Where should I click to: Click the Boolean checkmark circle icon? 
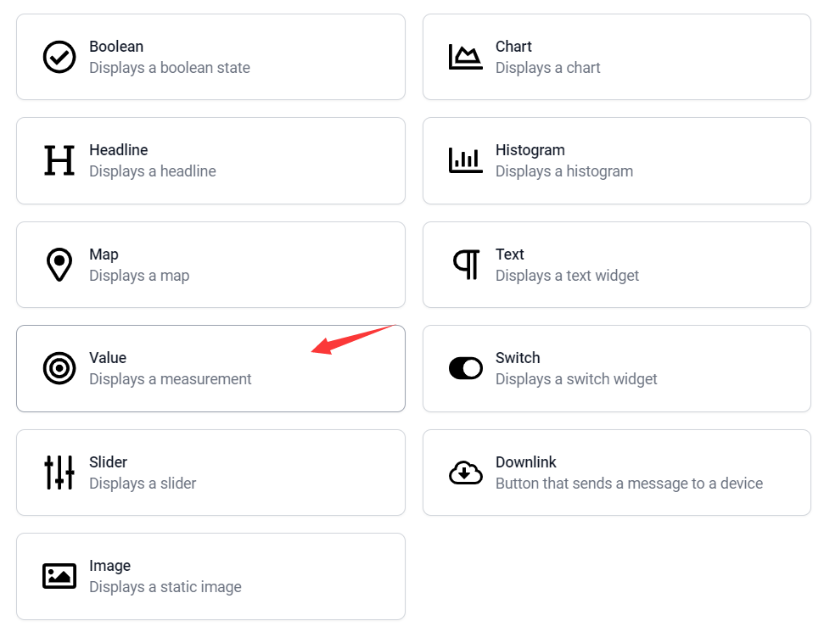[59, 57]
